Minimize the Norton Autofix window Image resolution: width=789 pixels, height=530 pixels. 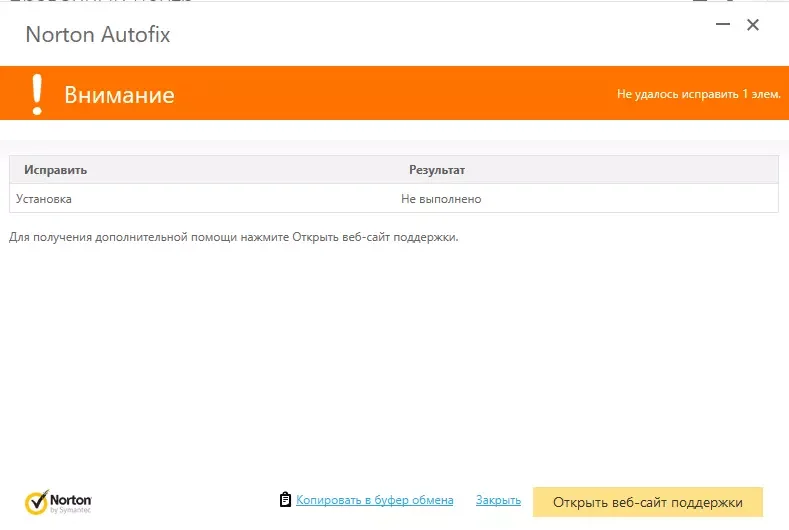(723, 24)
